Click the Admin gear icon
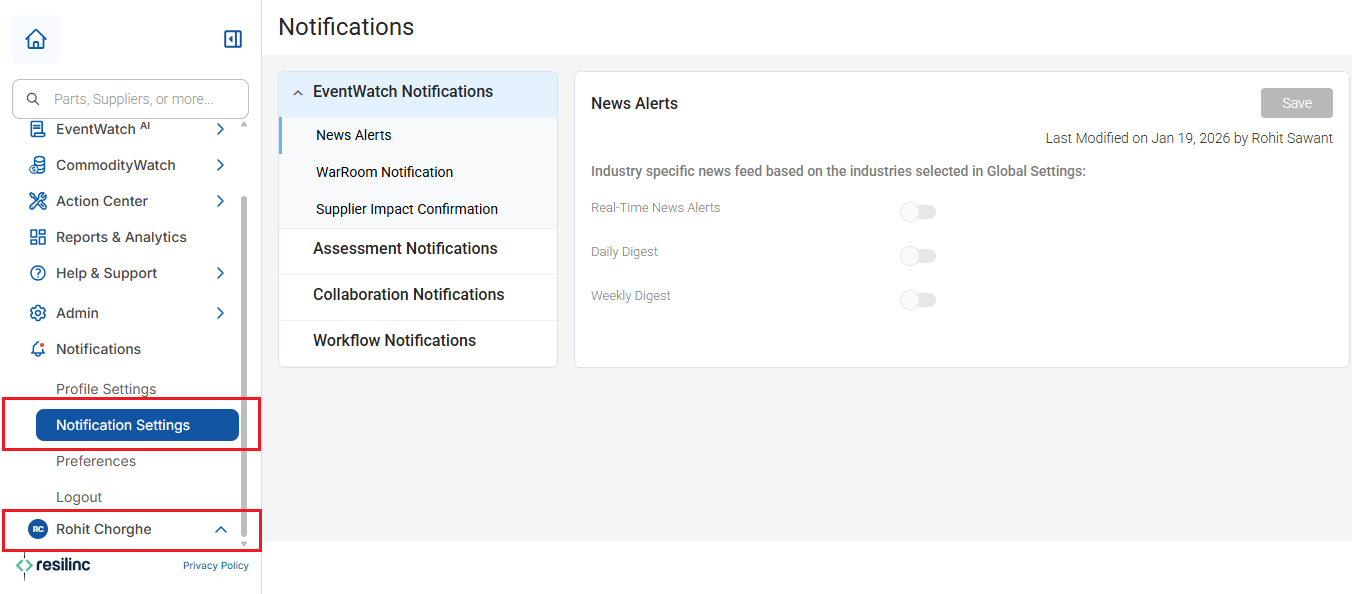This screenshot has width=1352, height=594. point(38,313)
